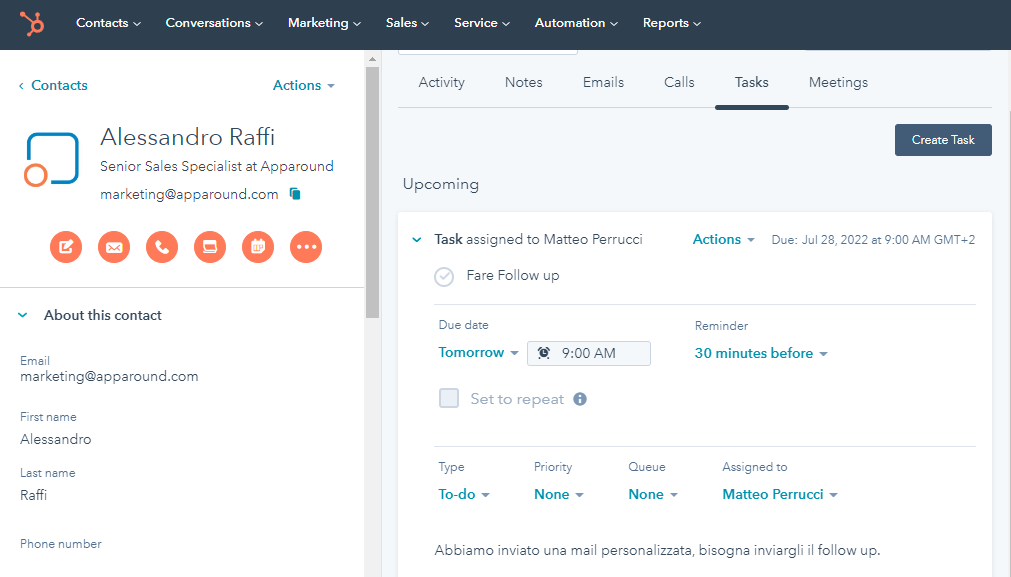The image size is (1011, 577).
Task: Open the orange three-dots more icon
Action: [306, 247]
